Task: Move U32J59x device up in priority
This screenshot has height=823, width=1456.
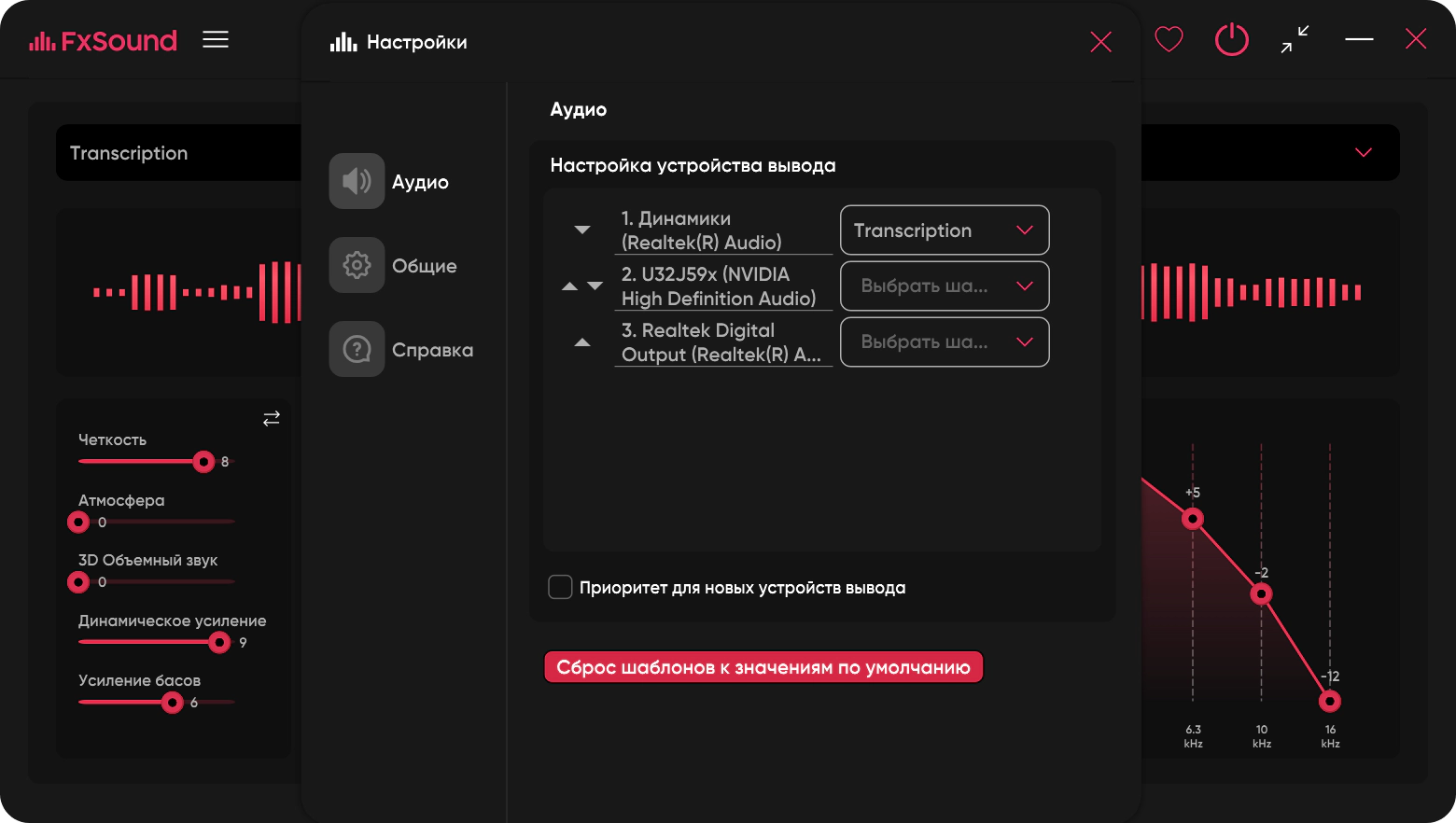Action: click(569, 286)
